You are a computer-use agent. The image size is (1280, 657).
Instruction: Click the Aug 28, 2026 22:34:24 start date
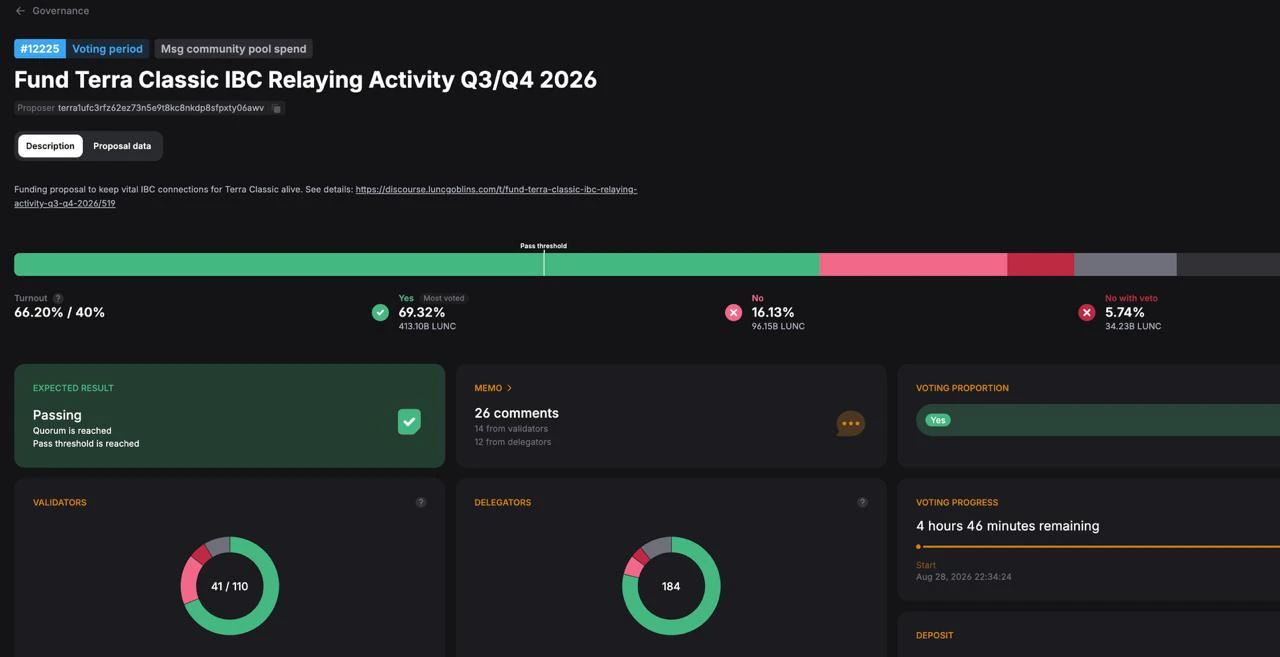pos(963,577)
